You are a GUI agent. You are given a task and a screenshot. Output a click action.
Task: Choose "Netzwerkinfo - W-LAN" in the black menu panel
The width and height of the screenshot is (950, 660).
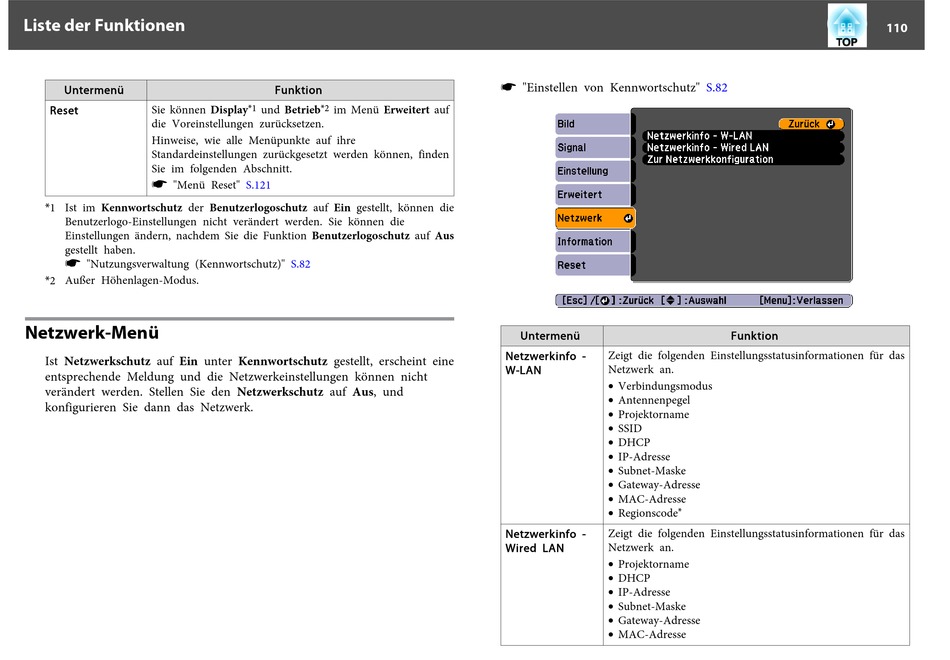click(x=743, y=136)
